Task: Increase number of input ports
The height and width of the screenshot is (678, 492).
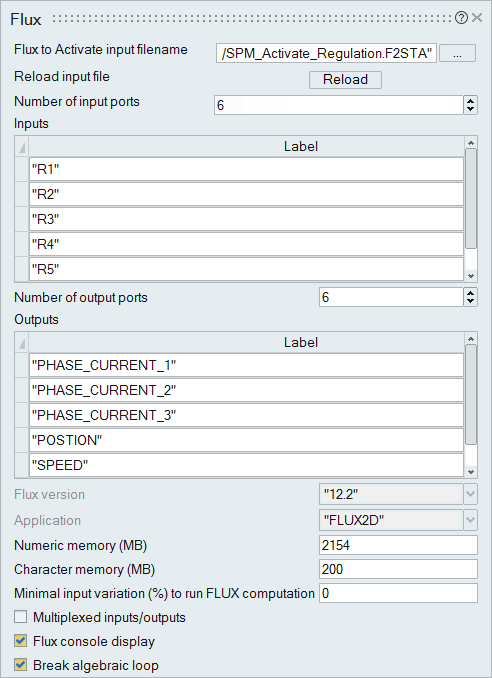Action: [x=470, y=101]
